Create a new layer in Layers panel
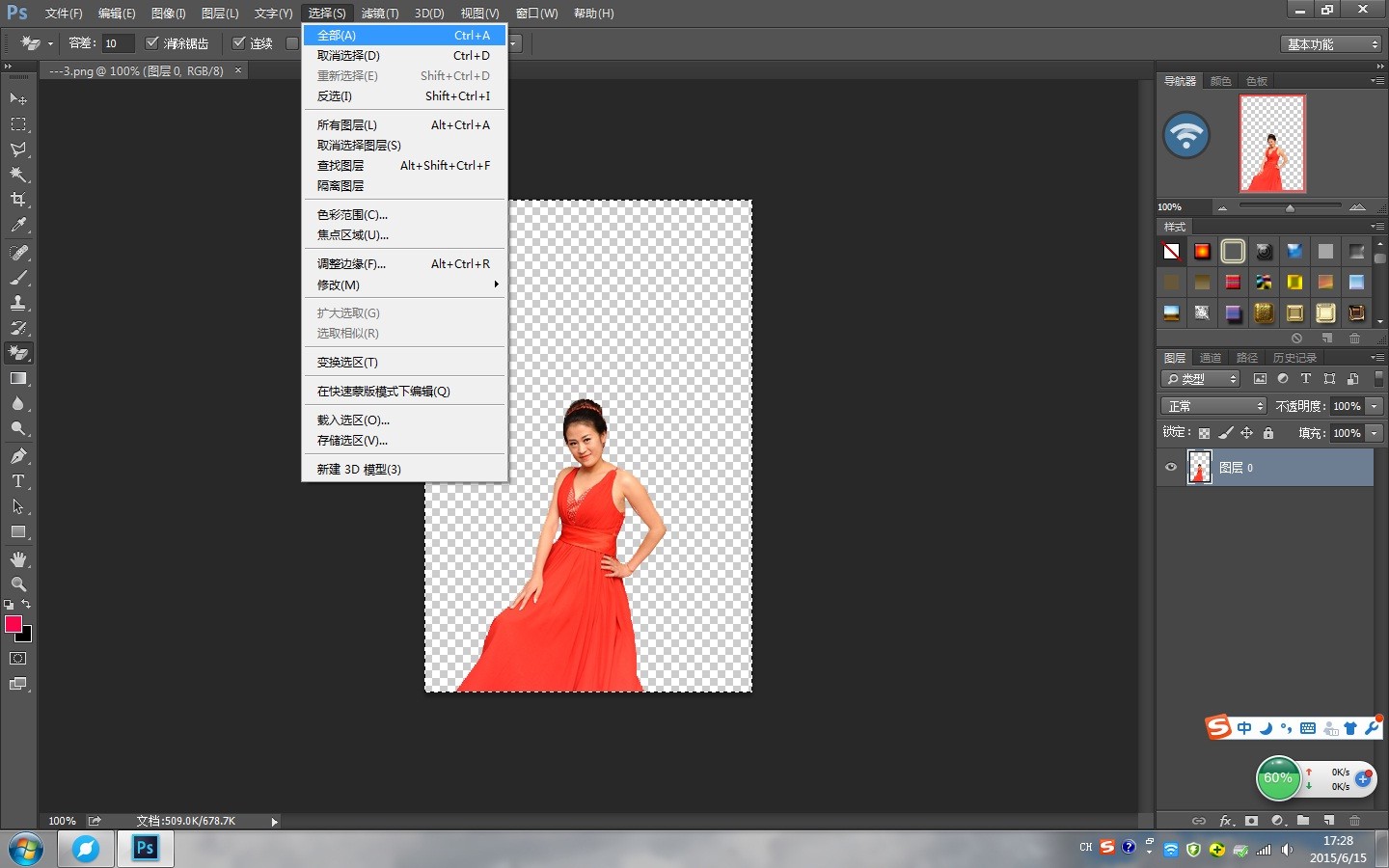 (x=1329, y=821)
